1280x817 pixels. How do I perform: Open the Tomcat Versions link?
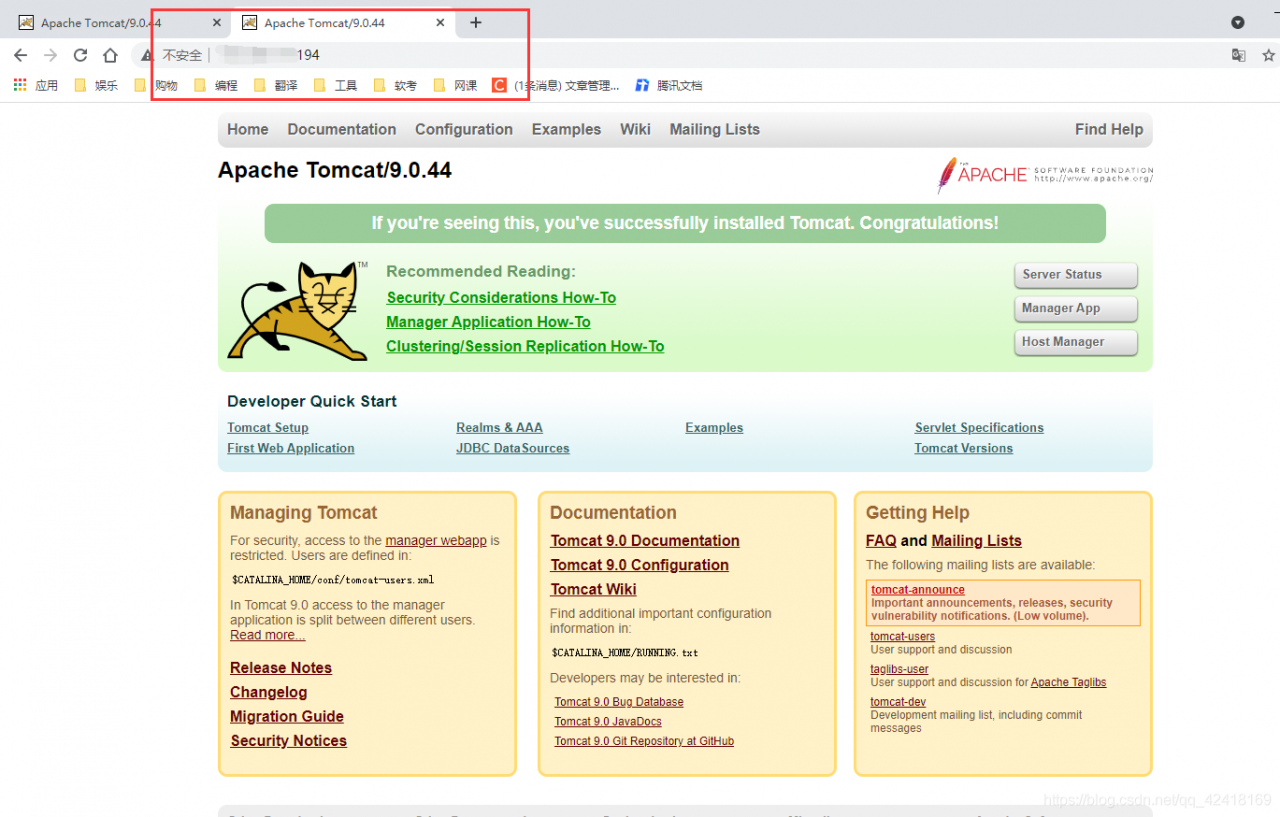(x=964, y=449)
